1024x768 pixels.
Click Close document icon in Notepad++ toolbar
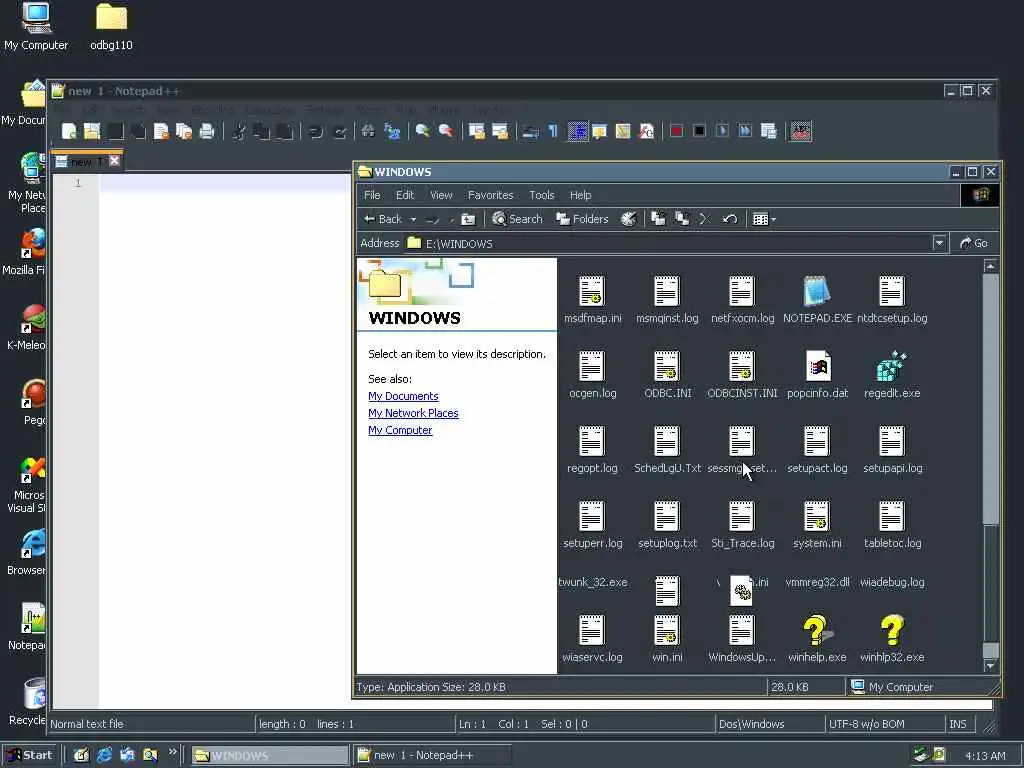[161, 131]
